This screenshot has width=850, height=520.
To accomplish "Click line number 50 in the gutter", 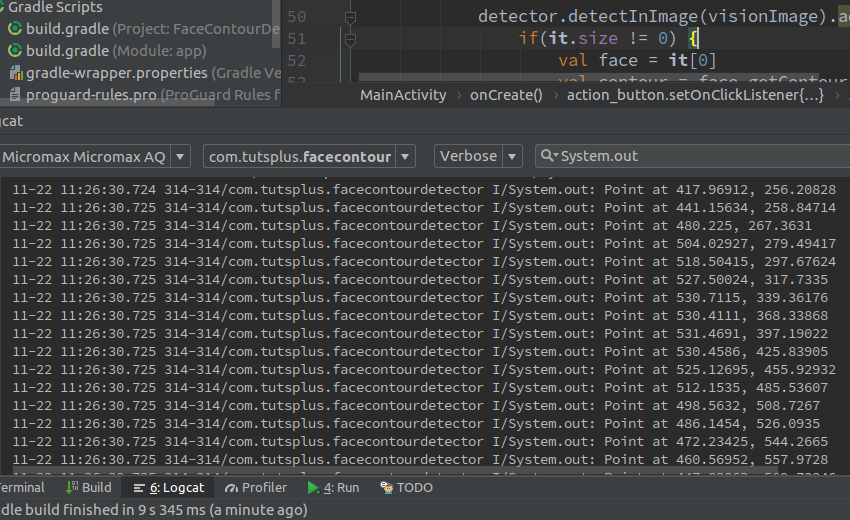I will tap(297, 17).
